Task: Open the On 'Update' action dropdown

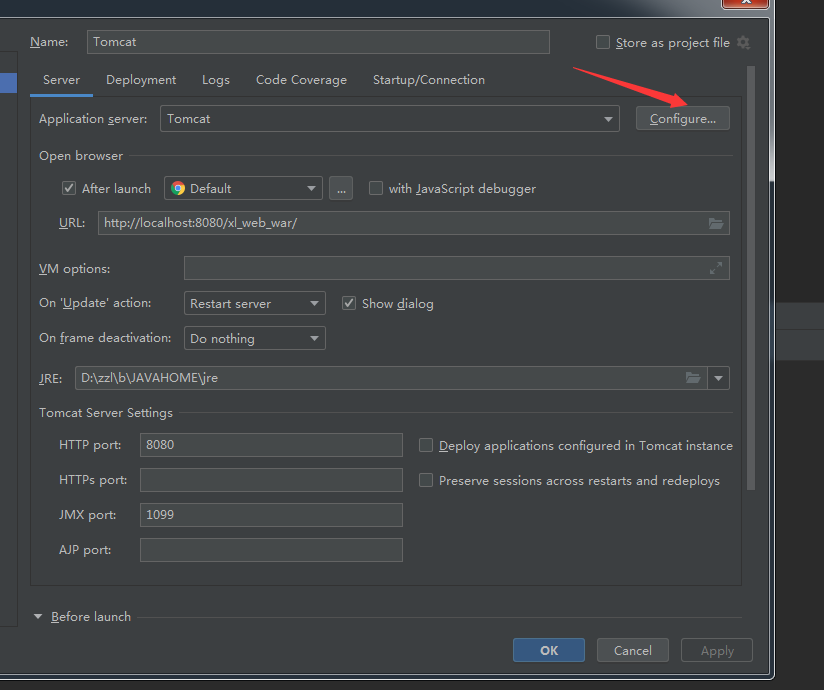Action: click(255, 303)
